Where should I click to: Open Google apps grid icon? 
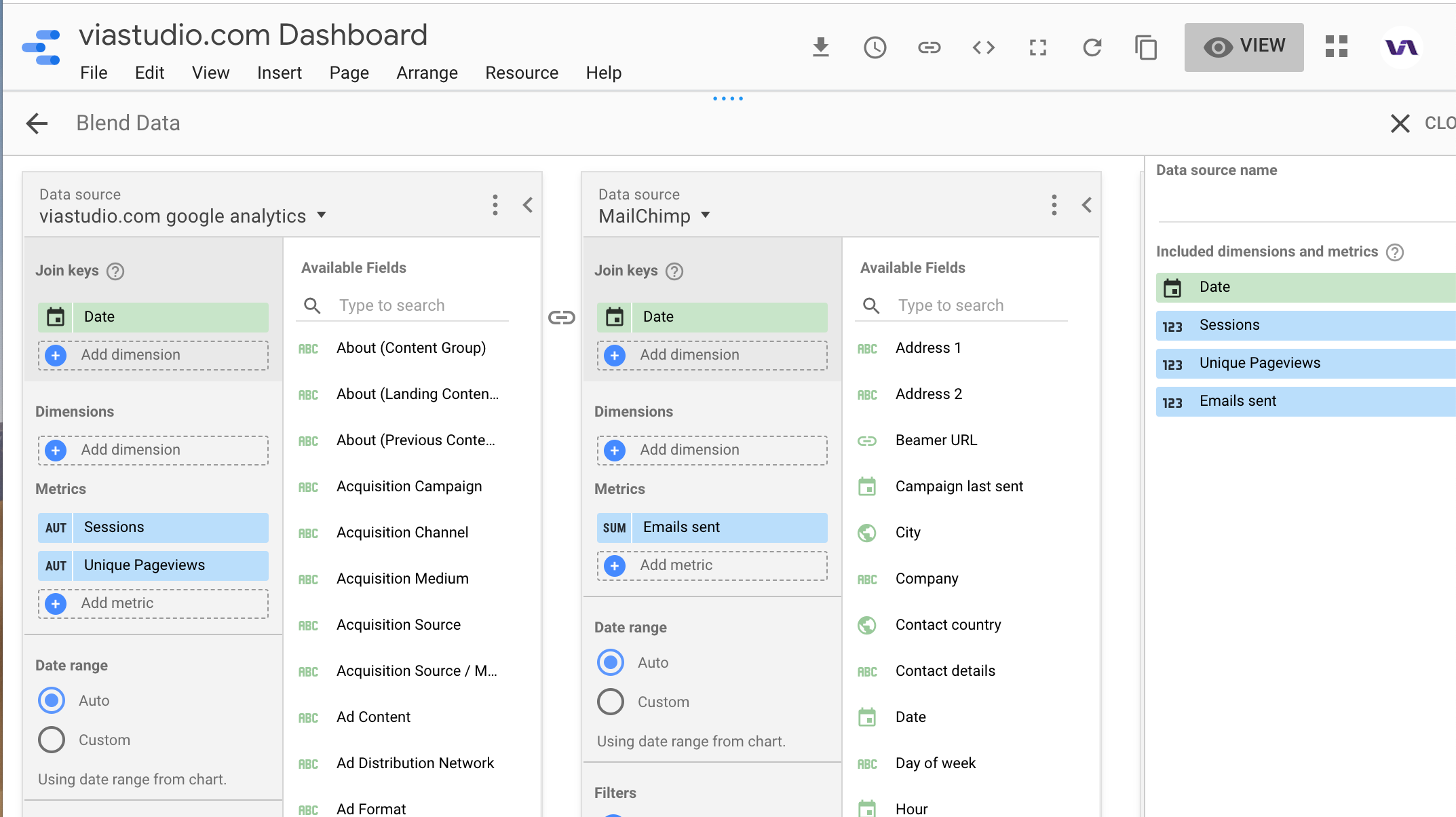click(1337, 46)
